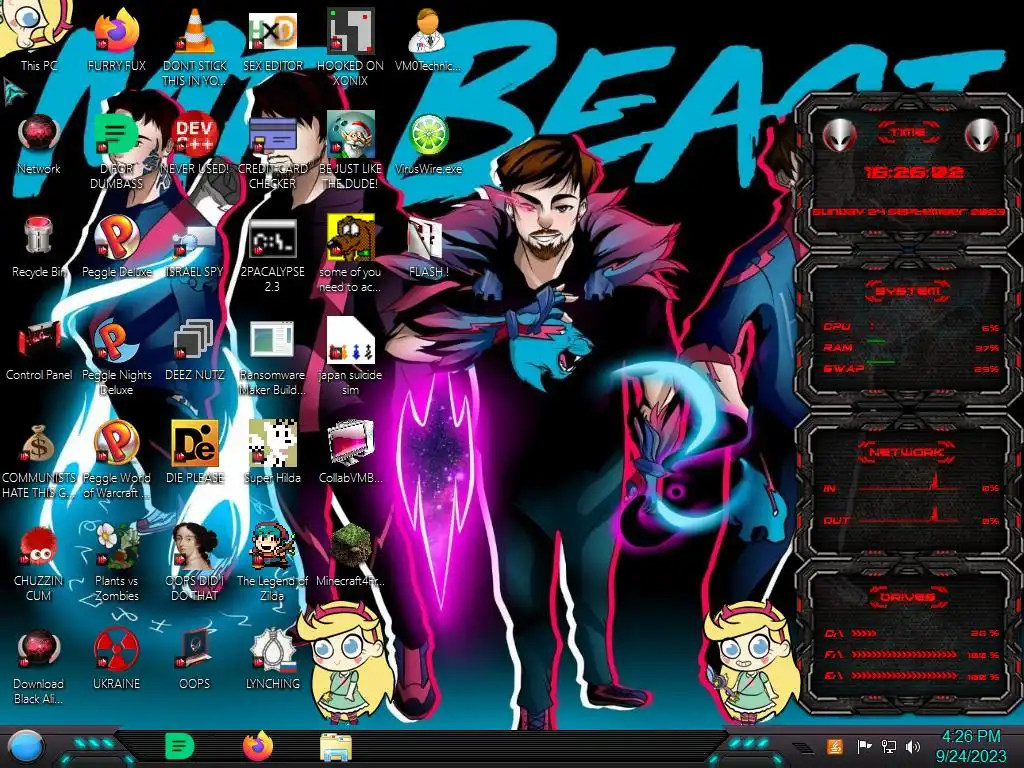Screen dimensions: 1024x768
Task: Select the money bag COMMUNISTS HATE THIS icon
Action: tap(39, 443)
